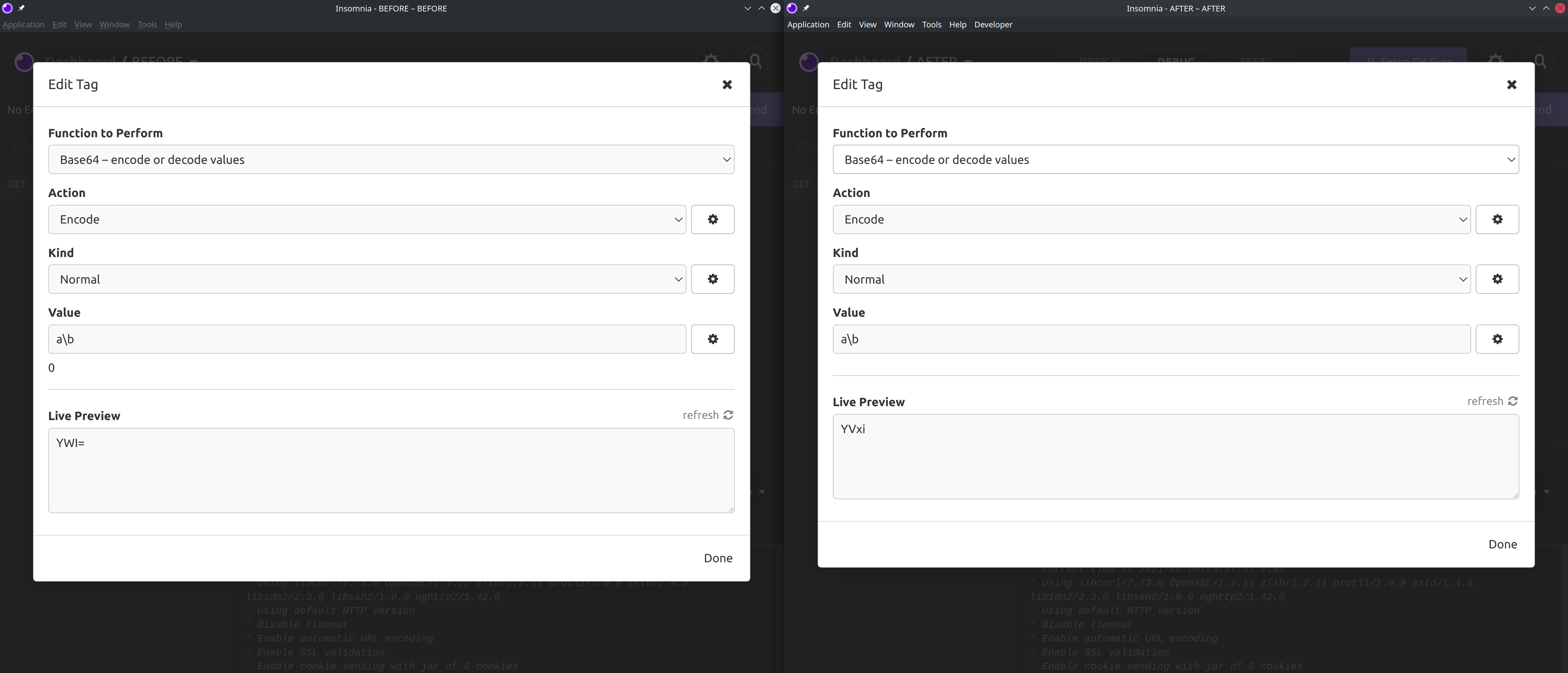The height and width of the screenshot is (673, 1568).
Task: Expand the Kind Normal dropdown in BEFORE window
Action: point(367,279)
